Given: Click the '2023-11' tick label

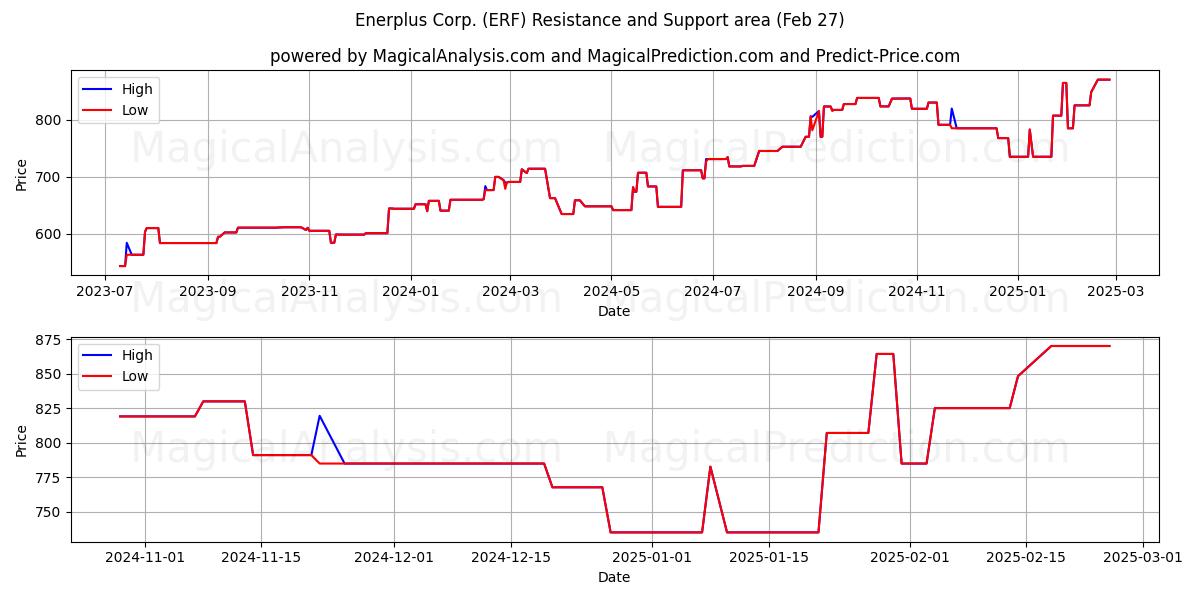Looking at the screenshot, I should pos(308,292).
